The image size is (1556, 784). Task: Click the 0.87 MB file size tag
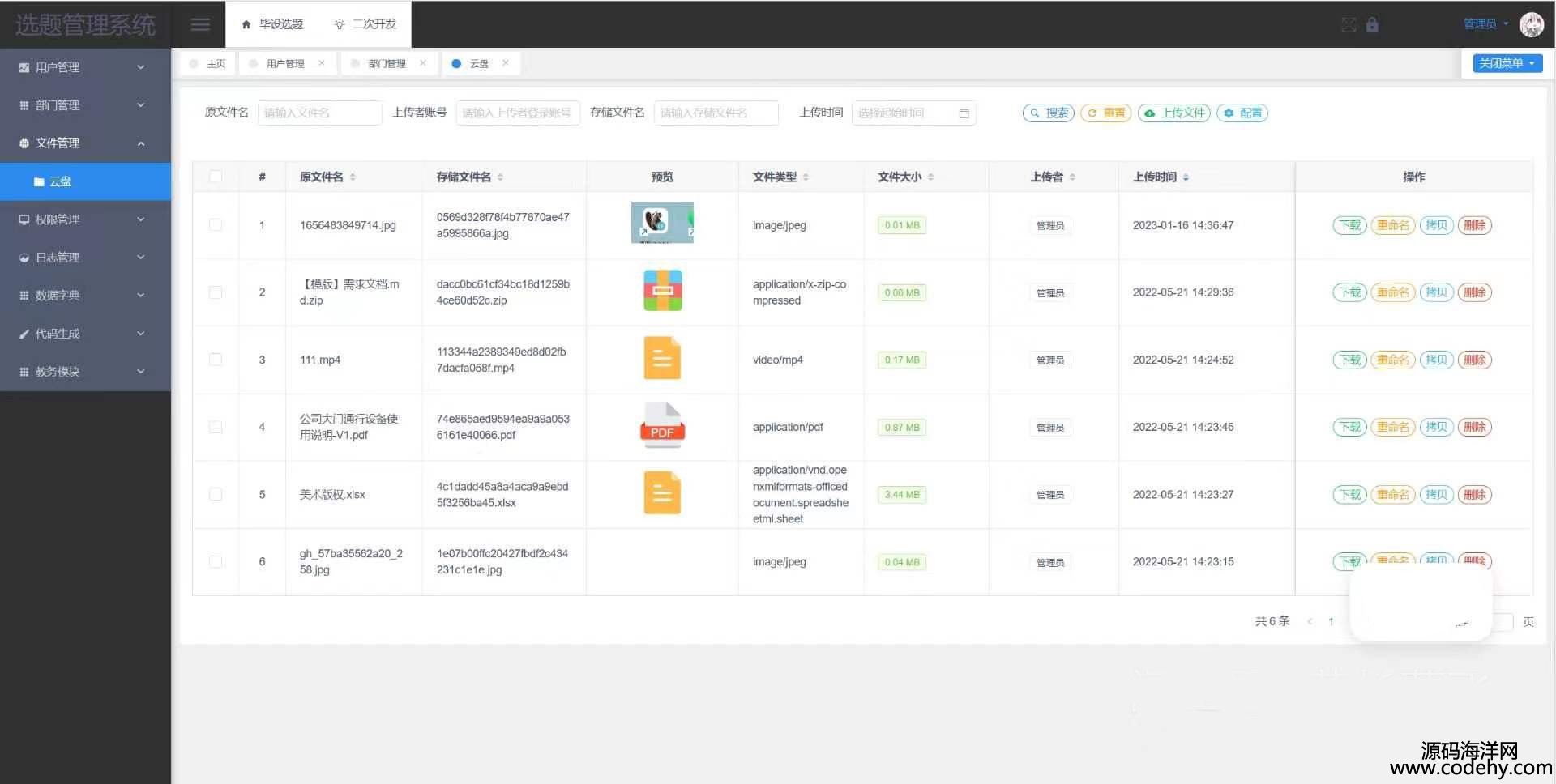902,427
